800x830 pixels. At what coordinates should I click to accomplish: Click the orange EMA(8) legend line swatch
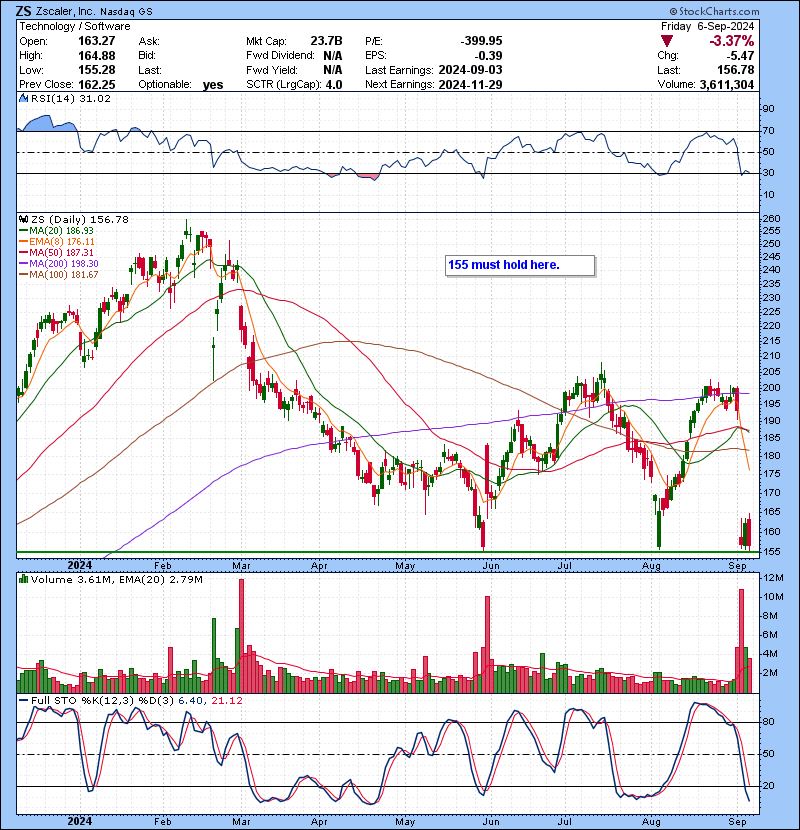pyautogui.click(x=23, y=242)
